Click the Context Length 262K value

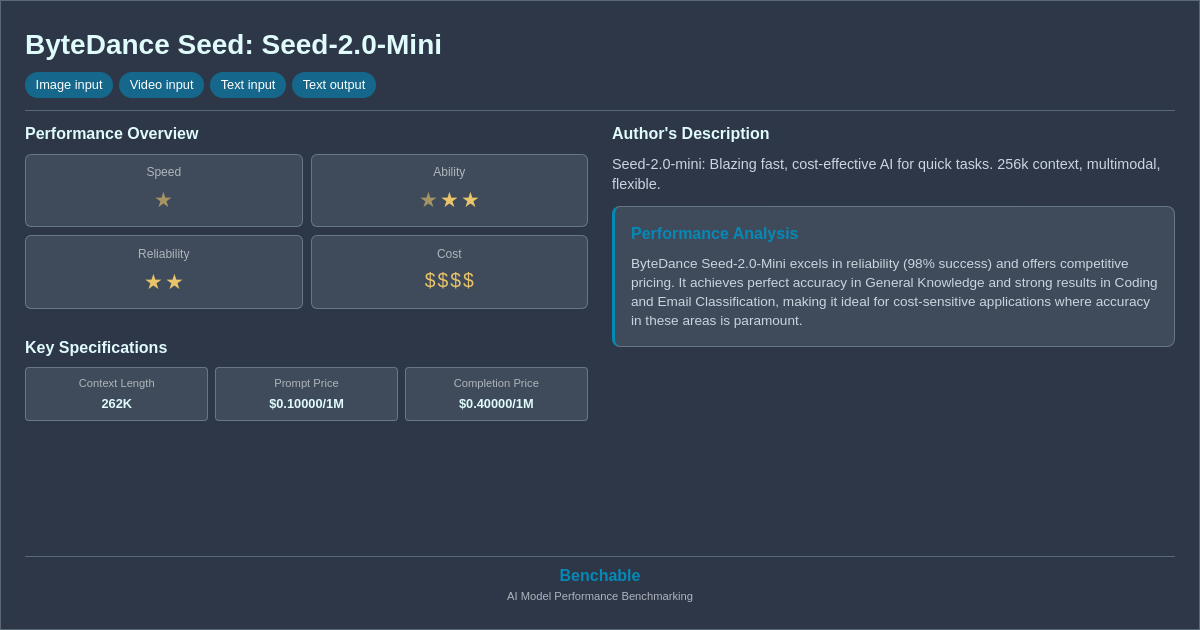(x=116, y=404)
